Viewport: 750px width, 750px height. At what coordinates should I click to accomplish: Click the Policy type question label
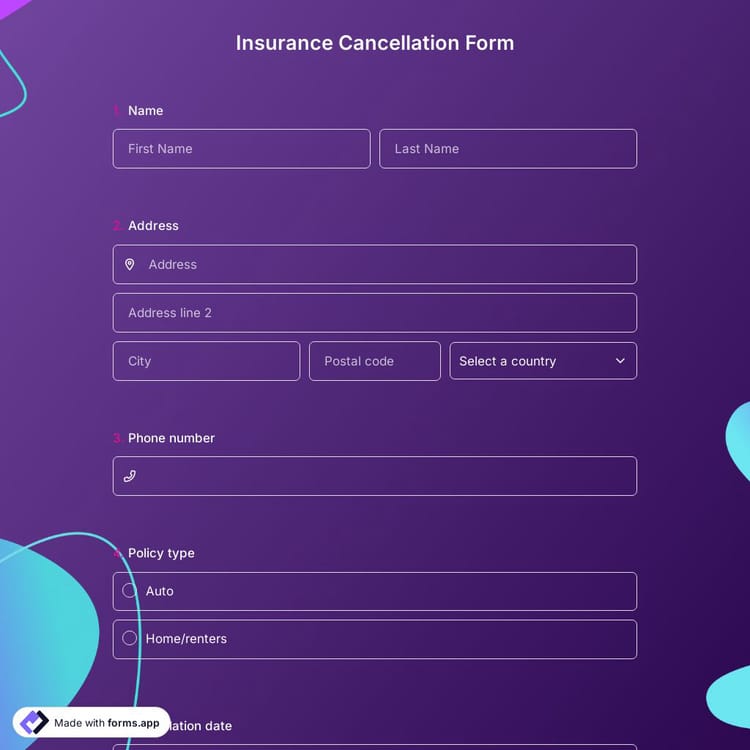tap(161, 553)
